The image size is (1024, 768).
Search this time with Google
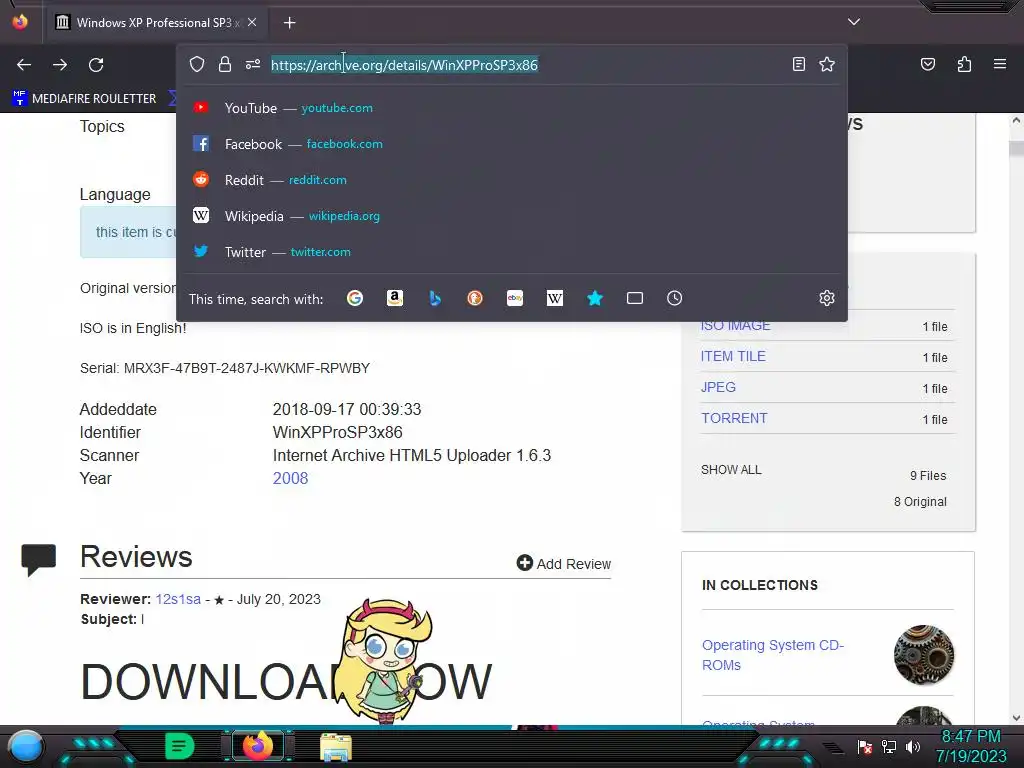coord(355,298)
